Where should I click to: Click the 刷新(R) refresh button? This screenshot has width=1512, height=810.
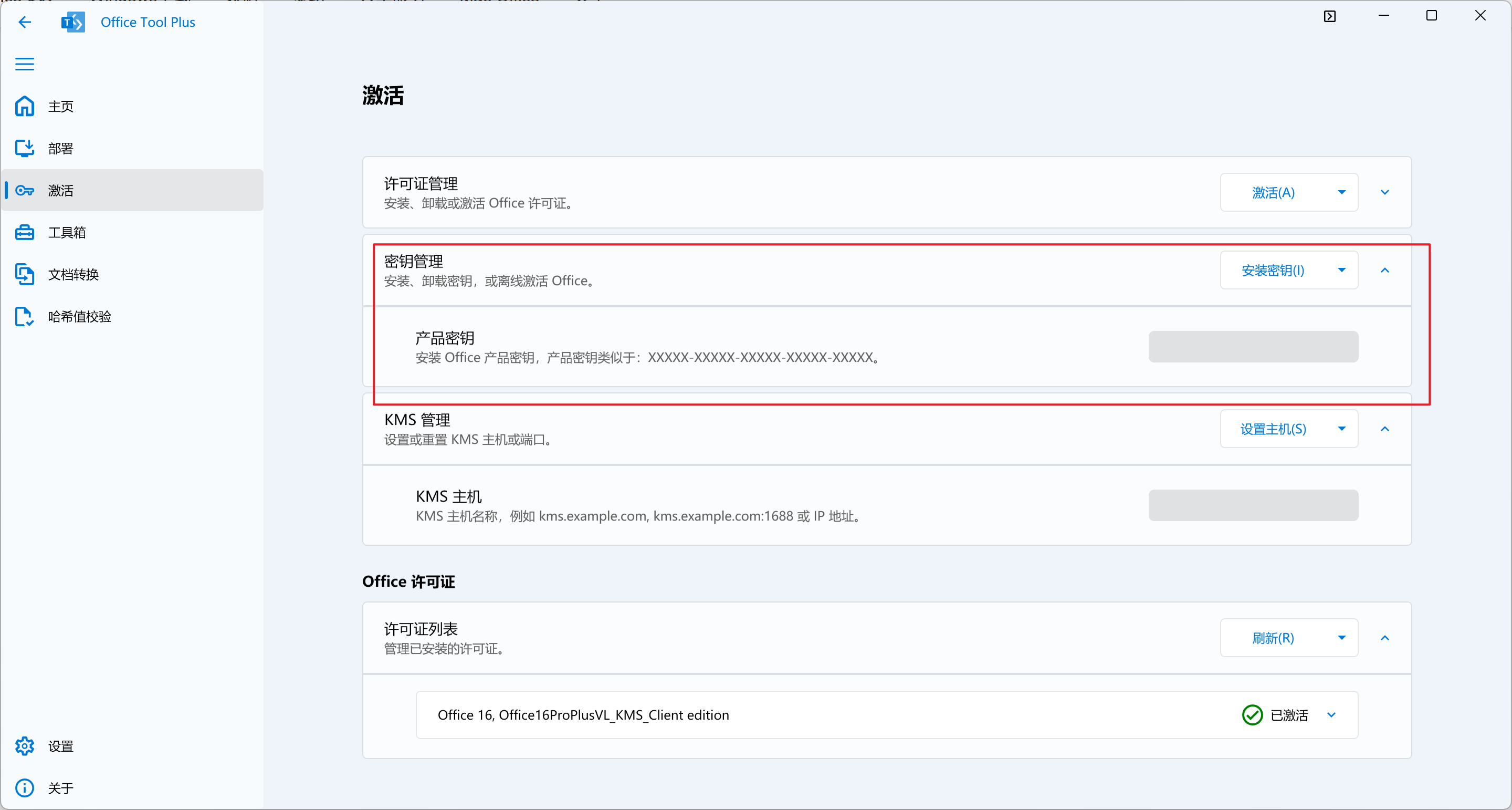(1273, 638)
